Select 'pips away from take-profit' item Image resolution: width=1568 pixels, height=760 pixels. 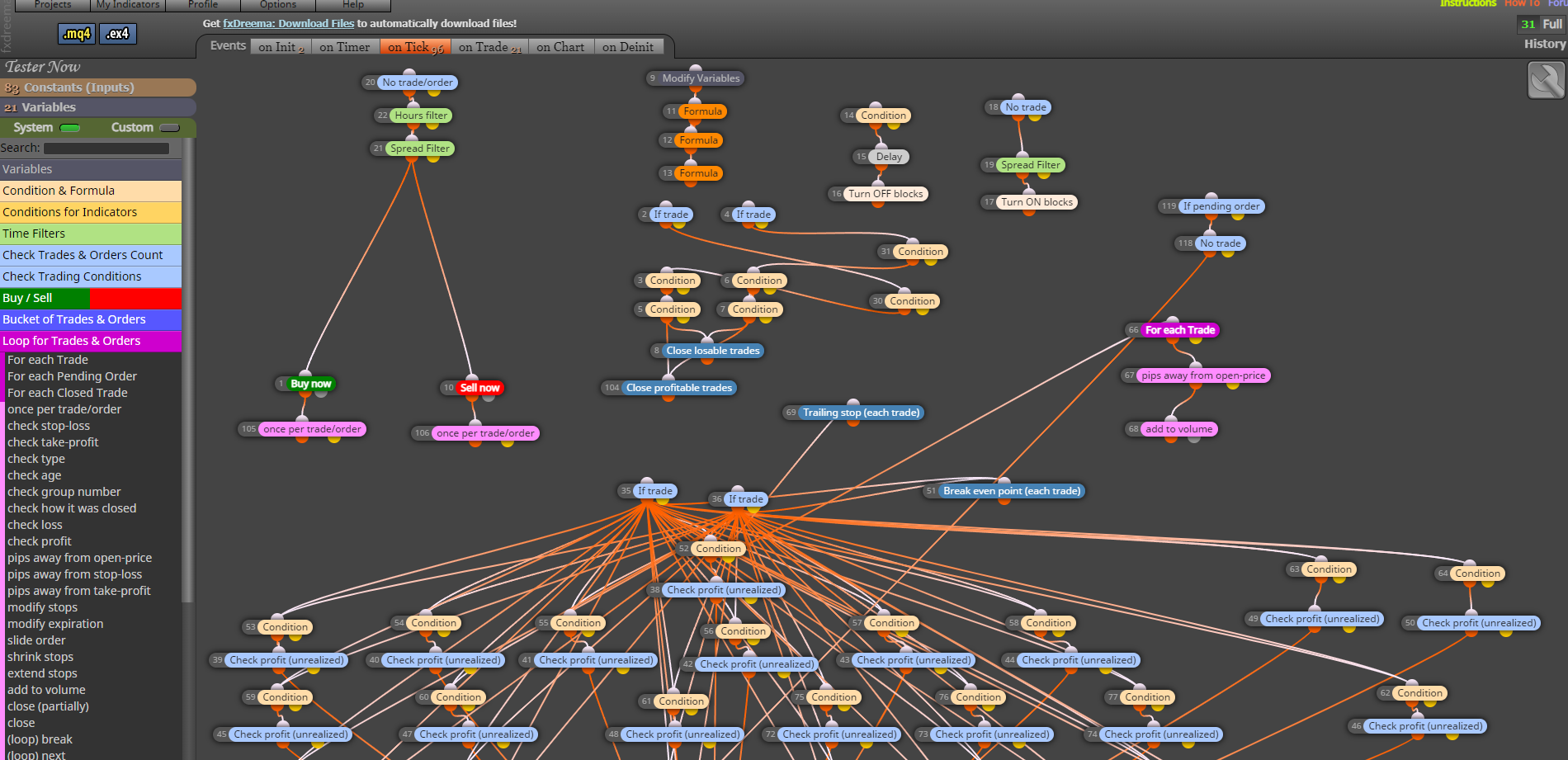click(79, 591)
